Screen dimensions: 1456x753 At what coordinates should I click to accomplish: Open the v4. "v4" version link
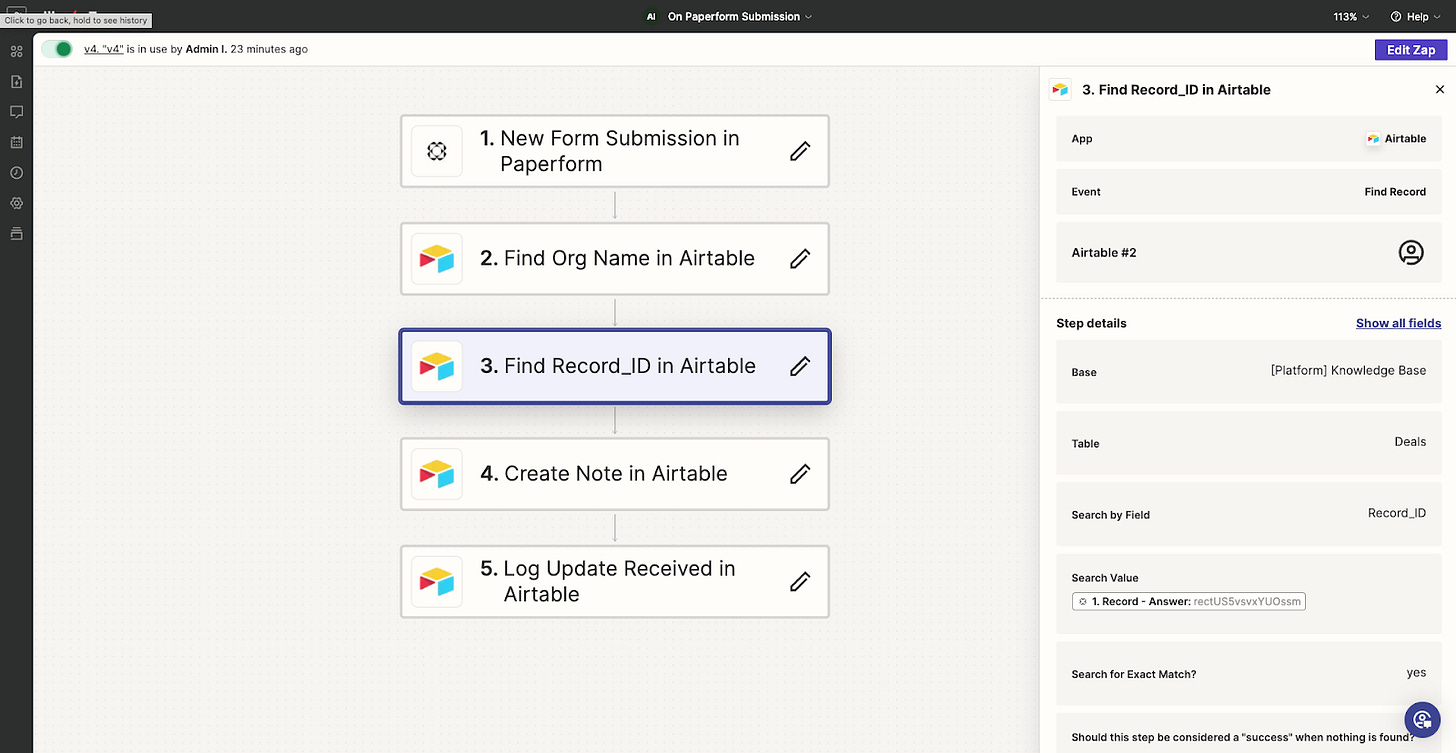[x=104, y=49]
